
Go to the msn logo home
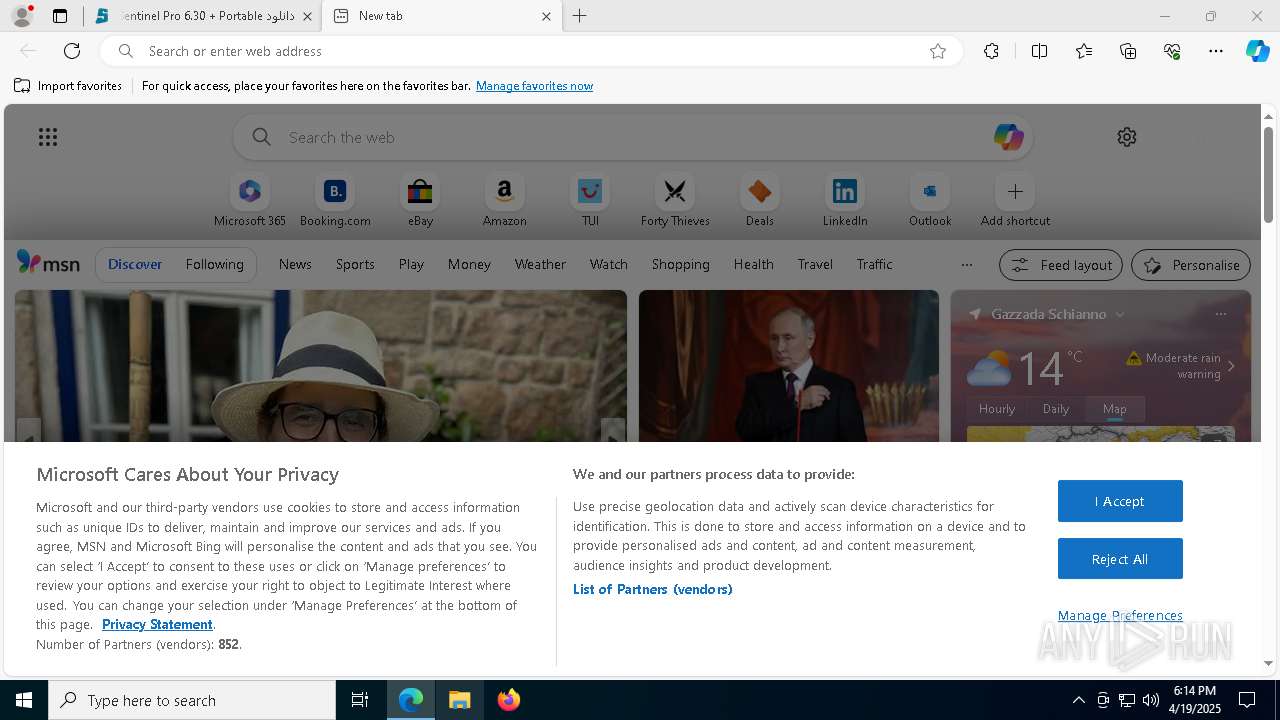pyautogui.click(x=48, y=263)
